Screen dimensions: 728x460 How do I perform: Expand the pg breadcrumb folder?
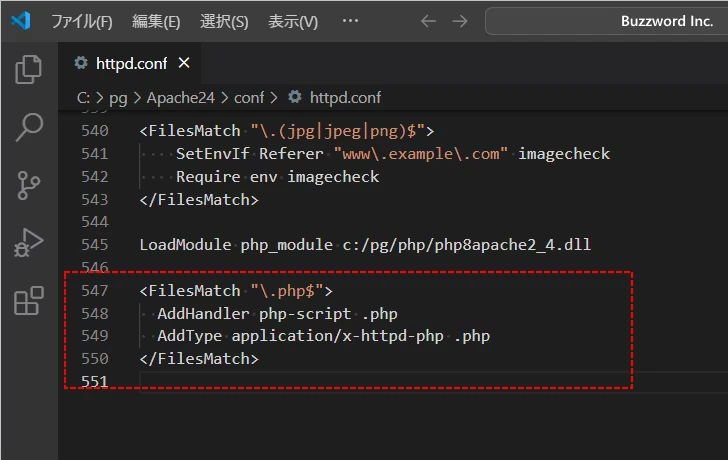pyautogui.click(x=118, y=97)
